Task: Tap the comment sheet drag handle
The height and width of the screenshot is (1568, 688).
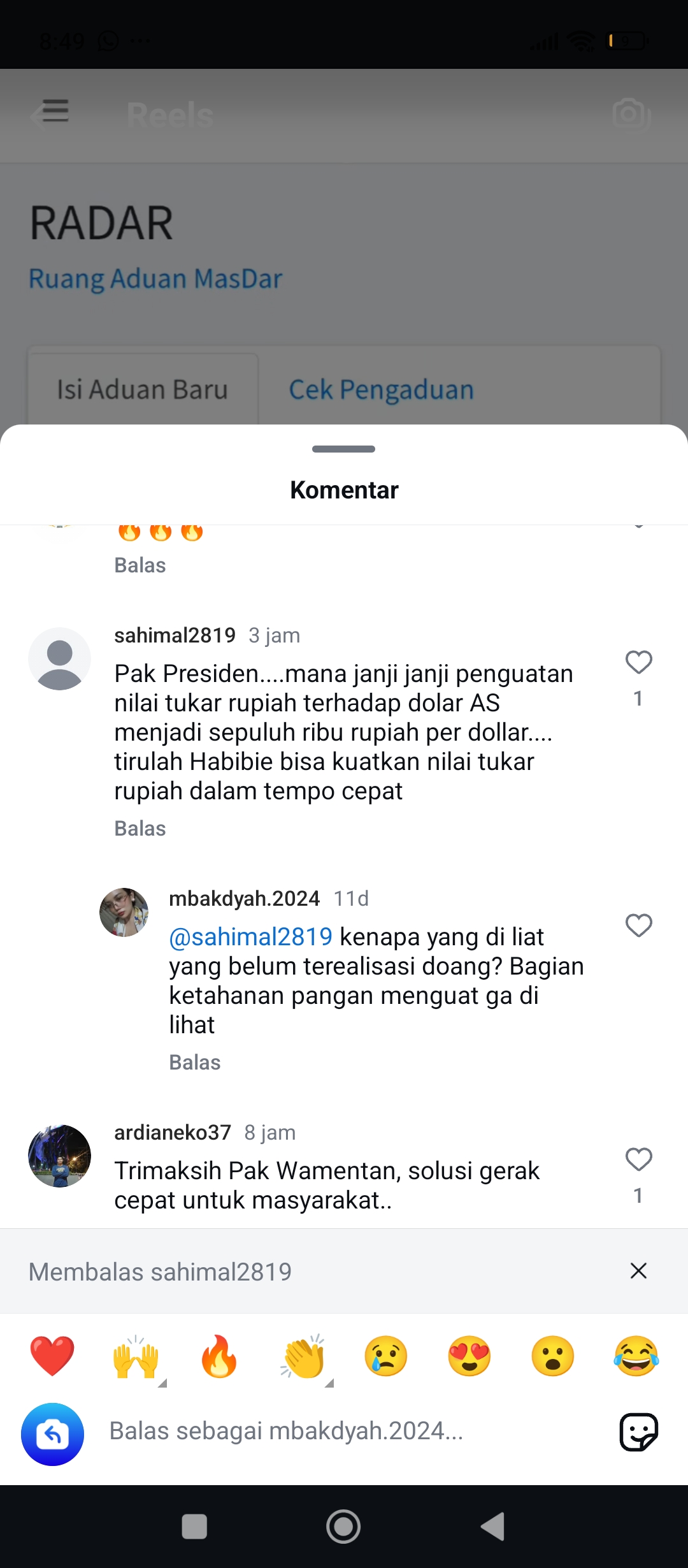Action: tap(344, 449)
